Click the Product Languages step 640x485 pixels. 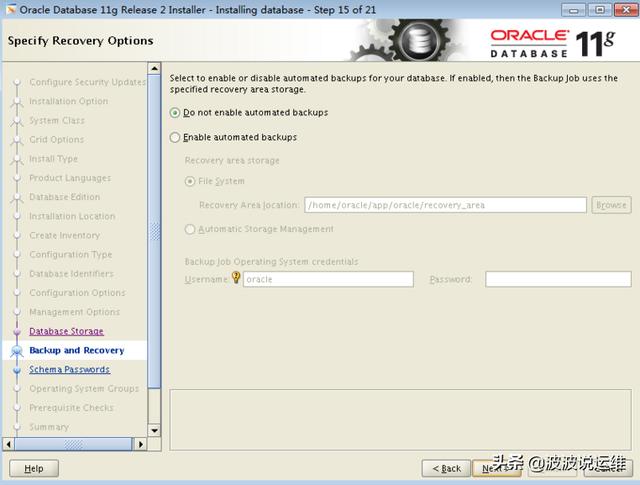[70, 178]
